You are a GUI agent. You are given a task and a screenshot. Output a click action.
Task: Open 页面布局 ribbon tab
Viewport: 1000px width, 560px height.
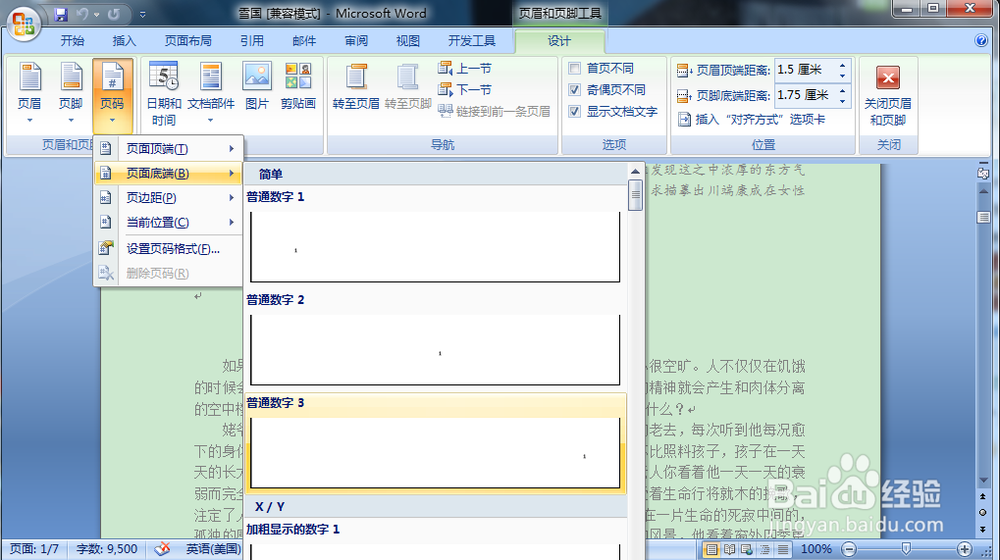point(188,41)
